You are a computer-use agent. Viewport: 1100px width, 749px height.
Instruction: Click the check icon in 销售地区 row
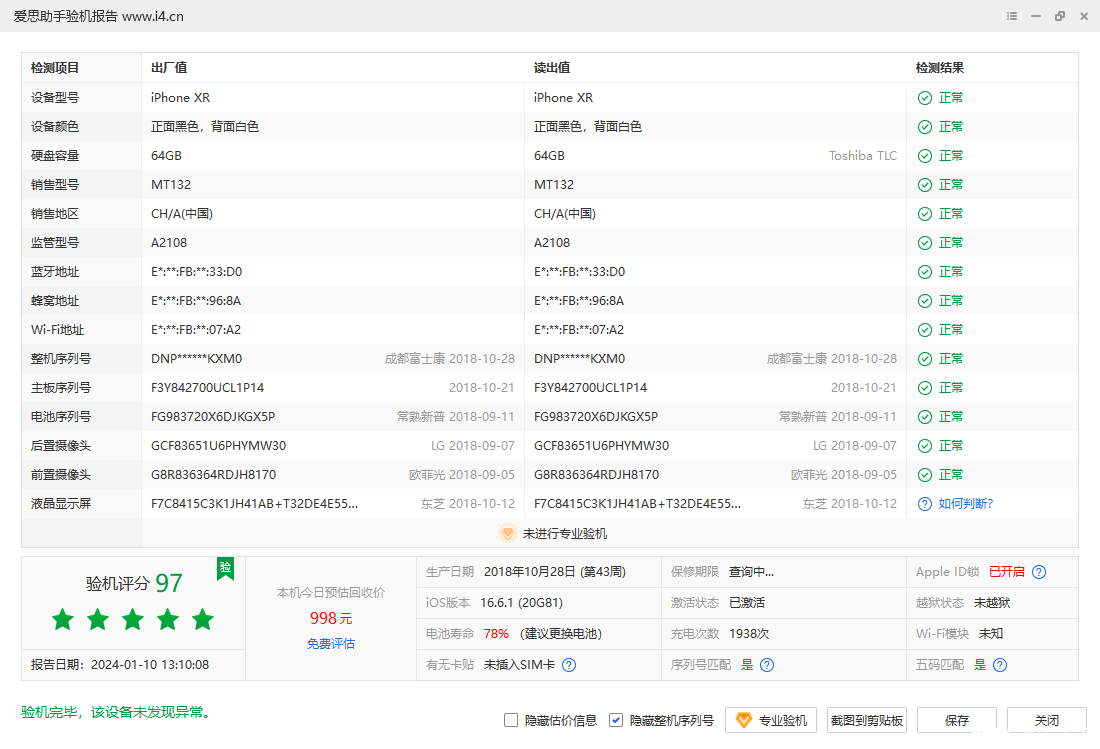pyautogui.click(x=925, y=214)
